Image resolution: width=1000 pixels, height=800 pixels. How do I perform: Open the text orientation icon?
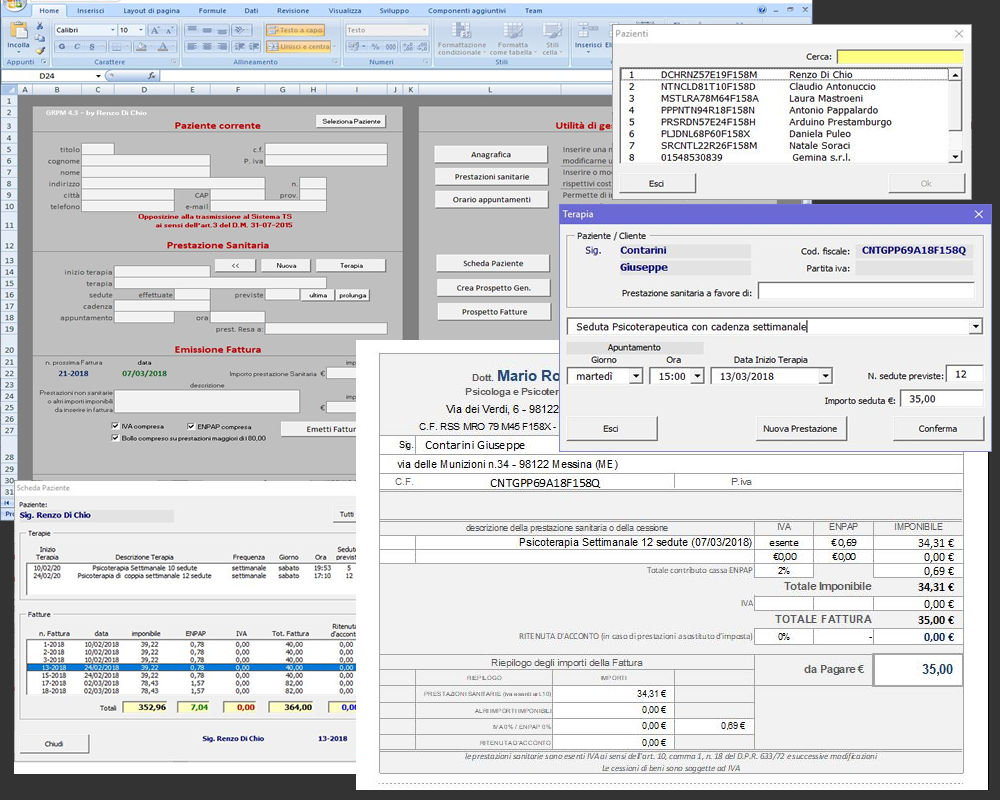coord(240,30)
